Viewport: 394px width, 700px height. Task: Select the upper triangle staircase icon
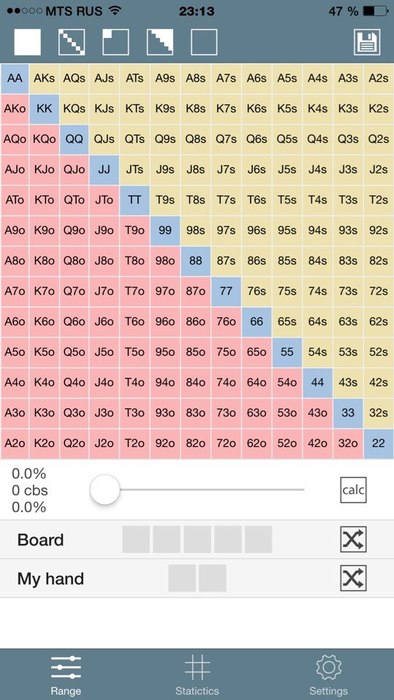coord(160,42)
